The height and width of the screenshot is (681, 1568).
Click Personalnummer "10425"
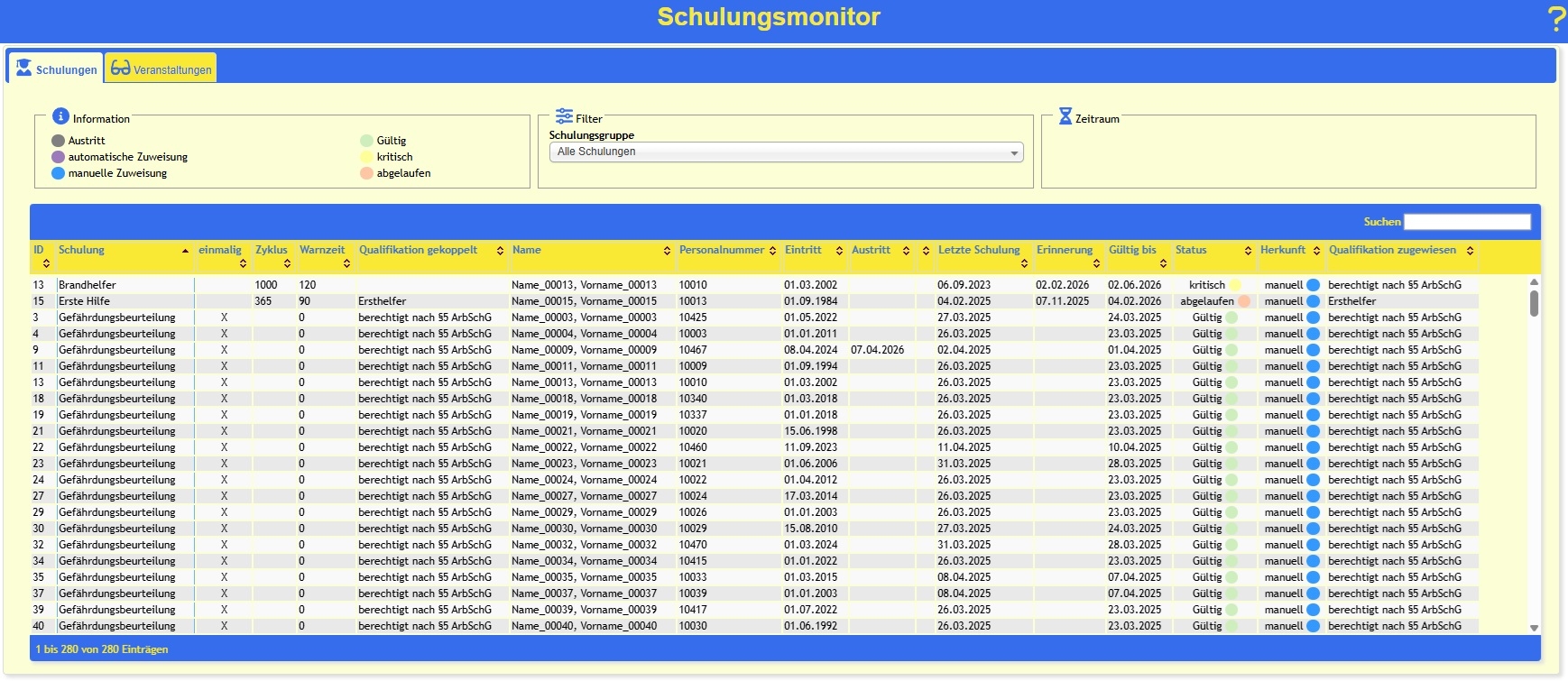pos(693,317)
